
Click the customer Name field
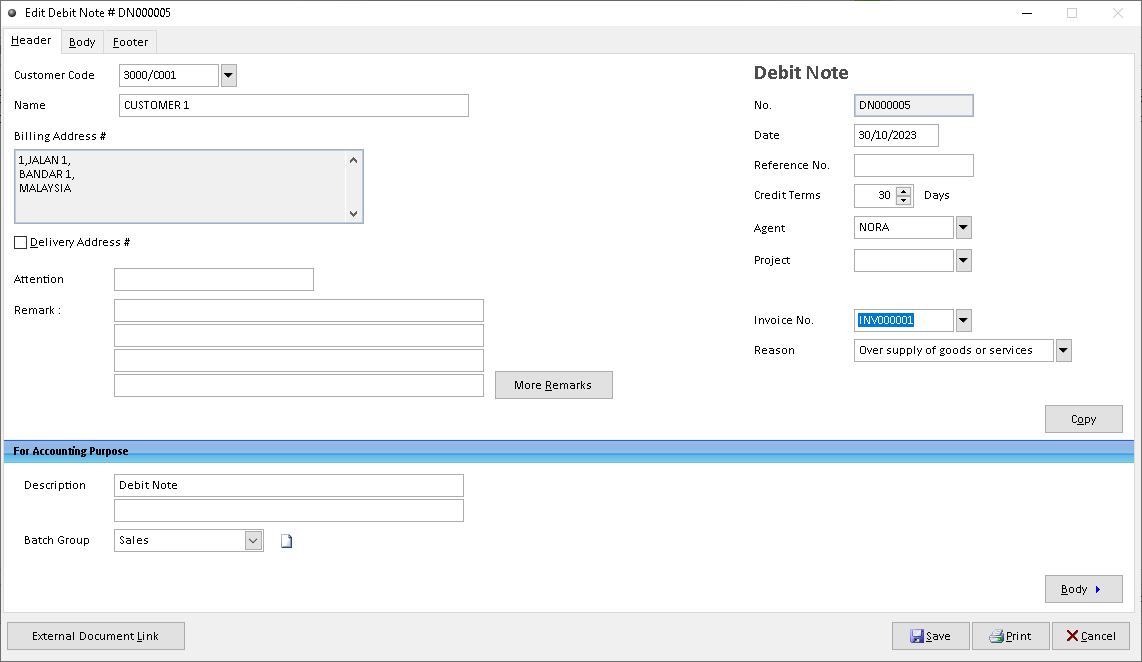[294, 106]
